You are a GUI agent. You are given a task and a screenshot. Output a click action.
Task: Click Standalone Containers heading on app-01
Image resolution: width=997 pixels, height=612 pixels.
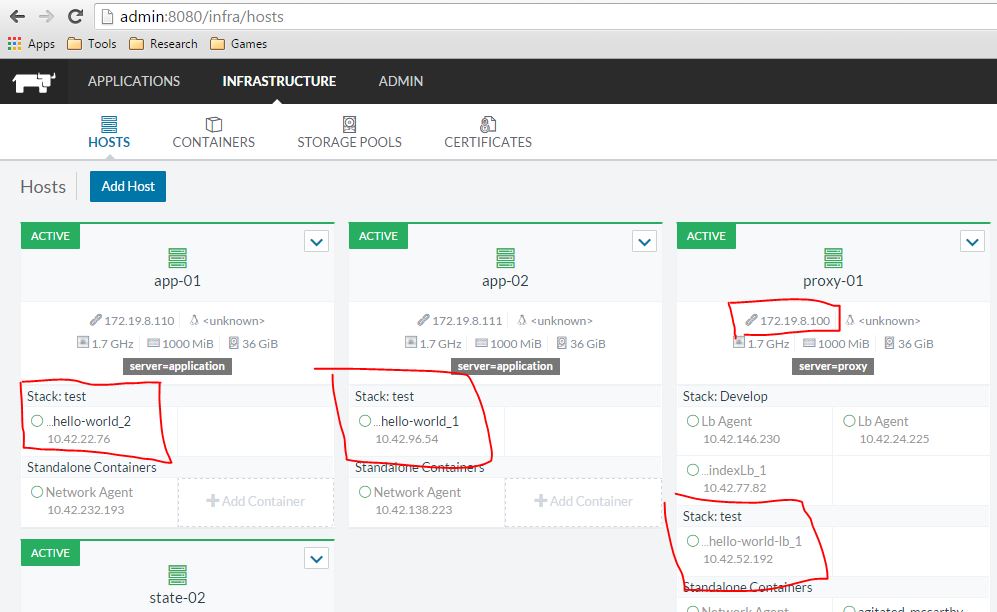coord(92,467)
